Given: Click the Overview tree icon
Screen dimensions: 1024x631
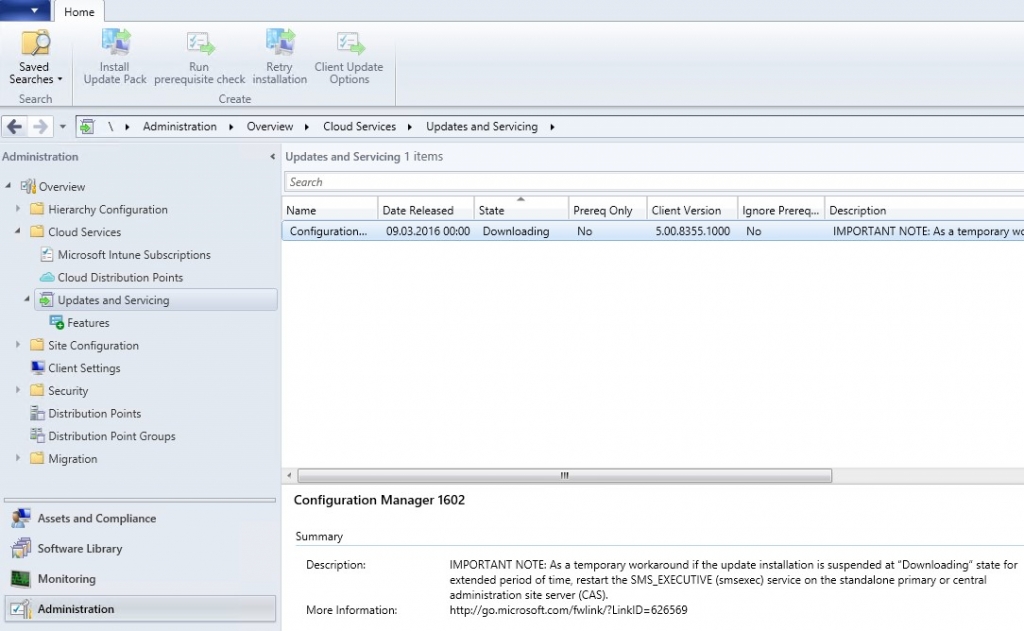Looking at the screenshot, I should click(27, 186).
